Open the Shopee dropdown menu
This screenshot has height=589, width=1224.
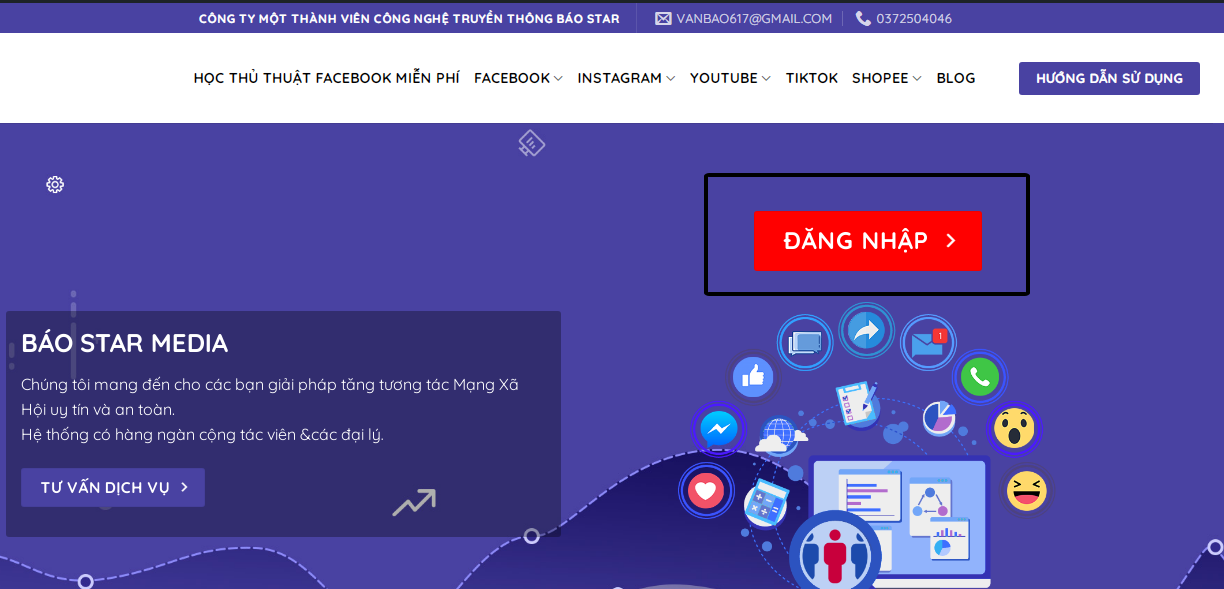[x=886, y=78]
